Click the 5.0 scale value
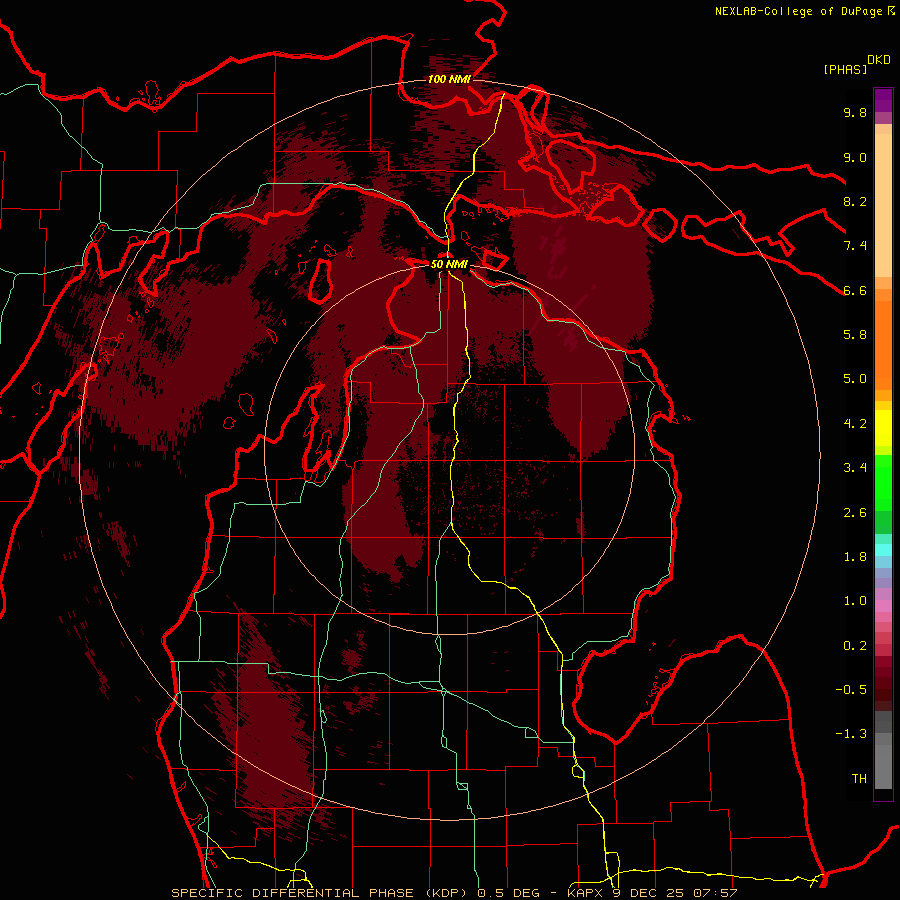This screenshot has height=900, width=900. coord(855,379)
